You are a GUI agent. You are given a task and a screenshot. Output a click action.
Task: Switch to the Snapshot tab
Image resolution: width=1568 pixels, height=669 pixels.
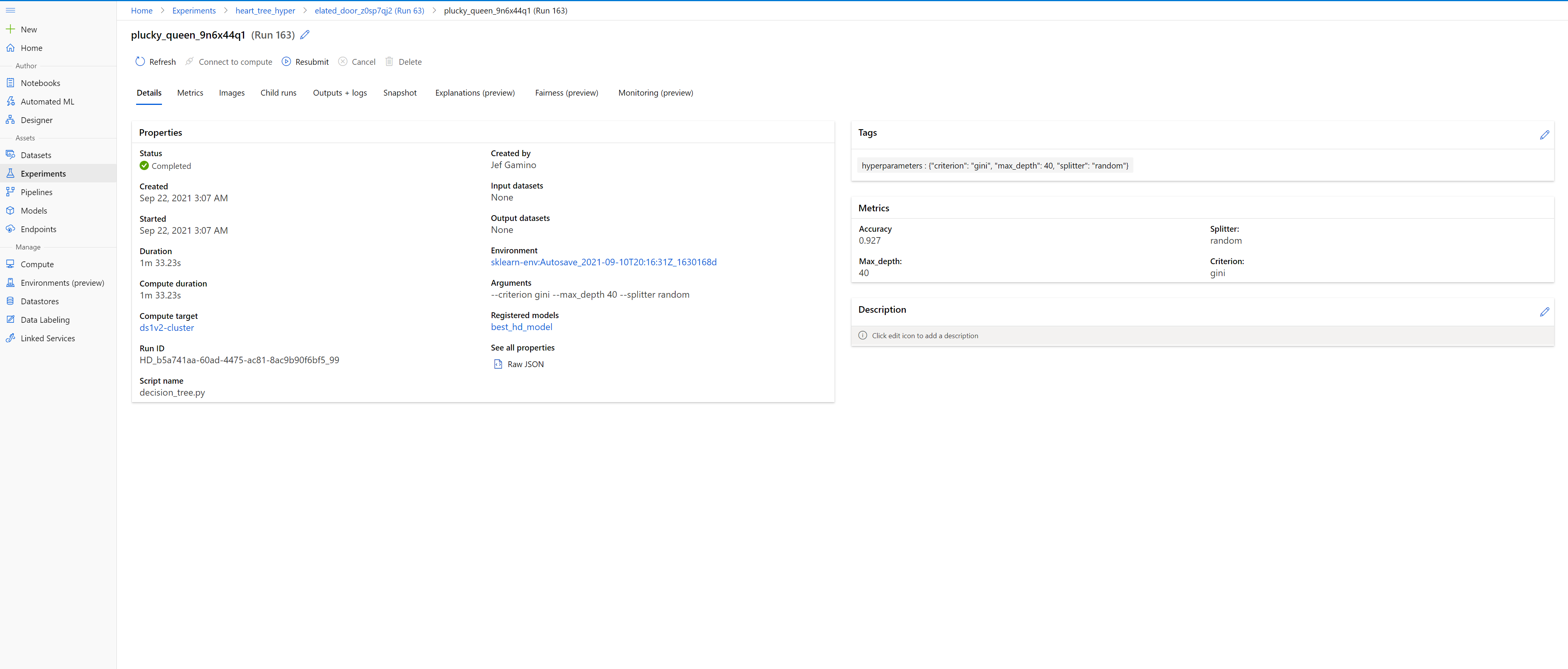pyautogui.click(x=400, y=93)
